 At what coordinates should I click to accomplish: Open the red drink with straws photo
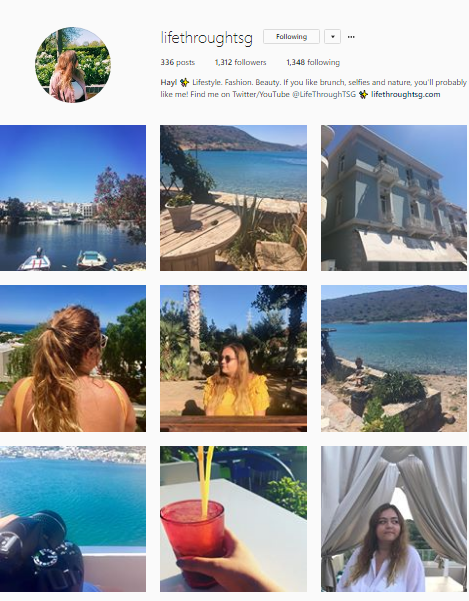(x=233, y=519)
